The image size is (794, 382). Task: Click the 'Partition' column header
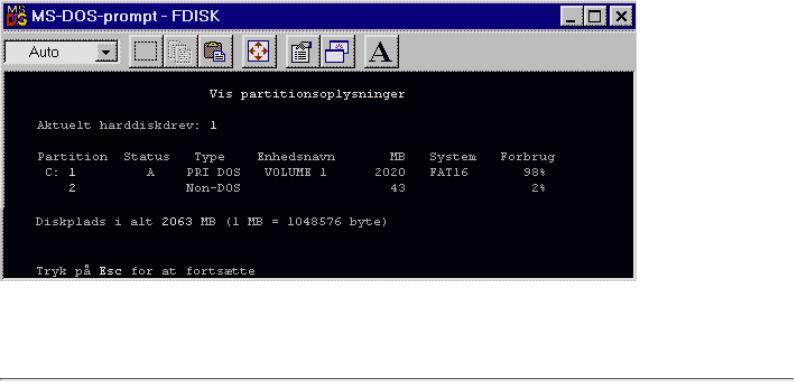(72, 157)
